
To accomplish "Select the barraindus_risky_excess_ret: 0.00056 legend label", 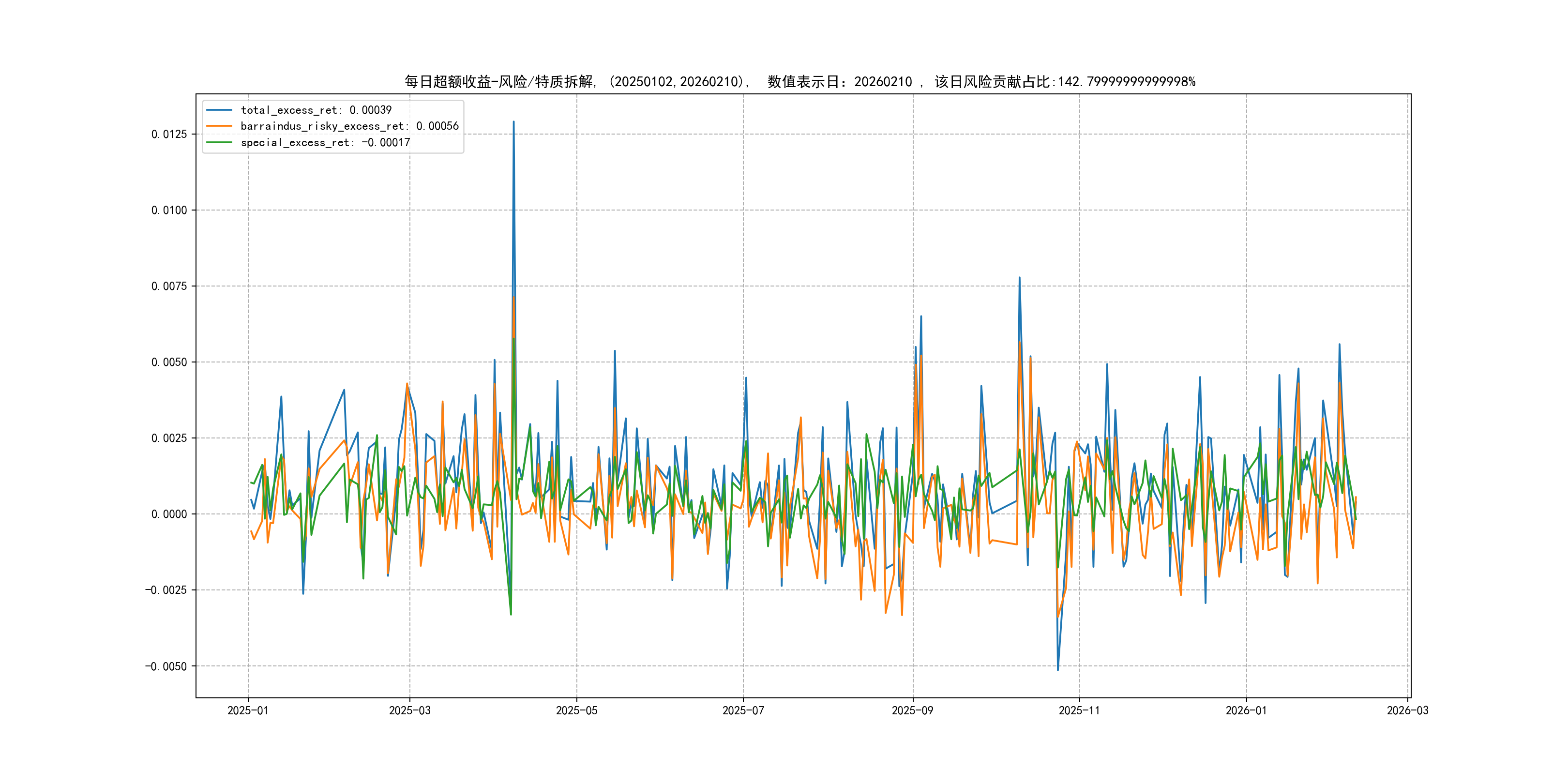I will pos(349,126).
